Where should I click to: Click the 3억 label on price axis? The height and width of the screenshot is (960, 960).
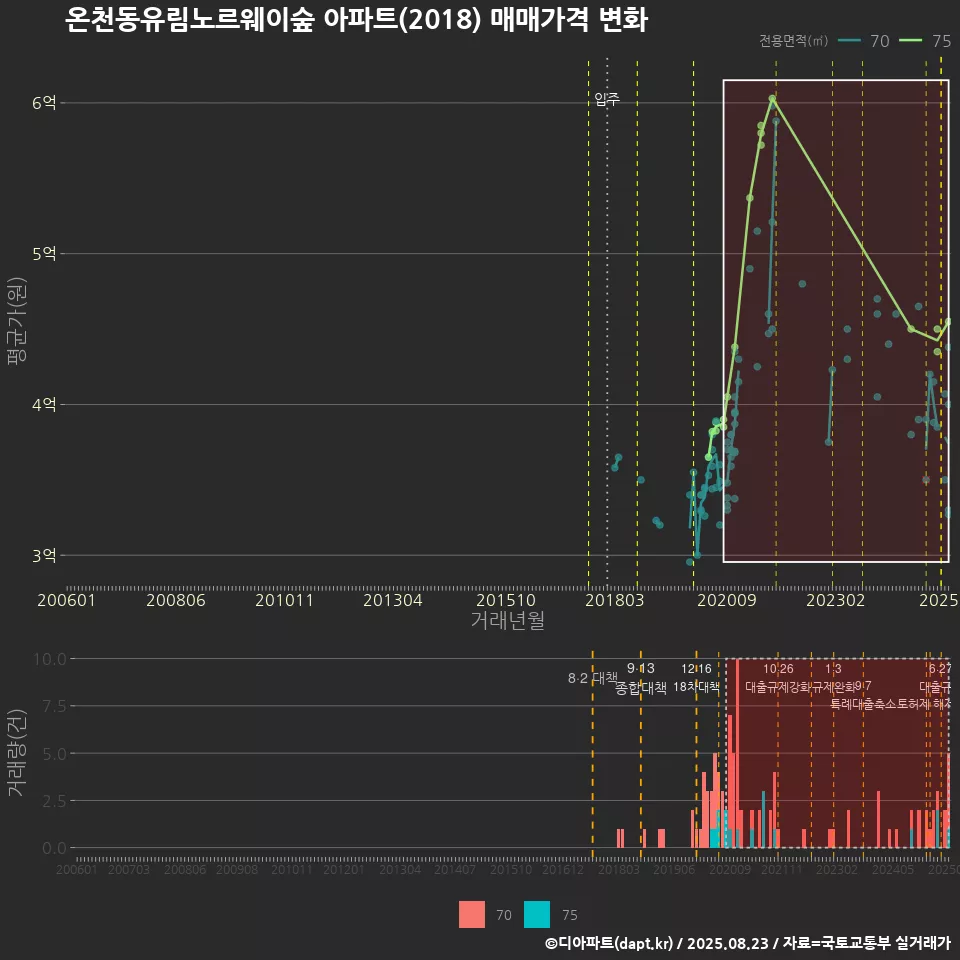[x=44, y=555]
